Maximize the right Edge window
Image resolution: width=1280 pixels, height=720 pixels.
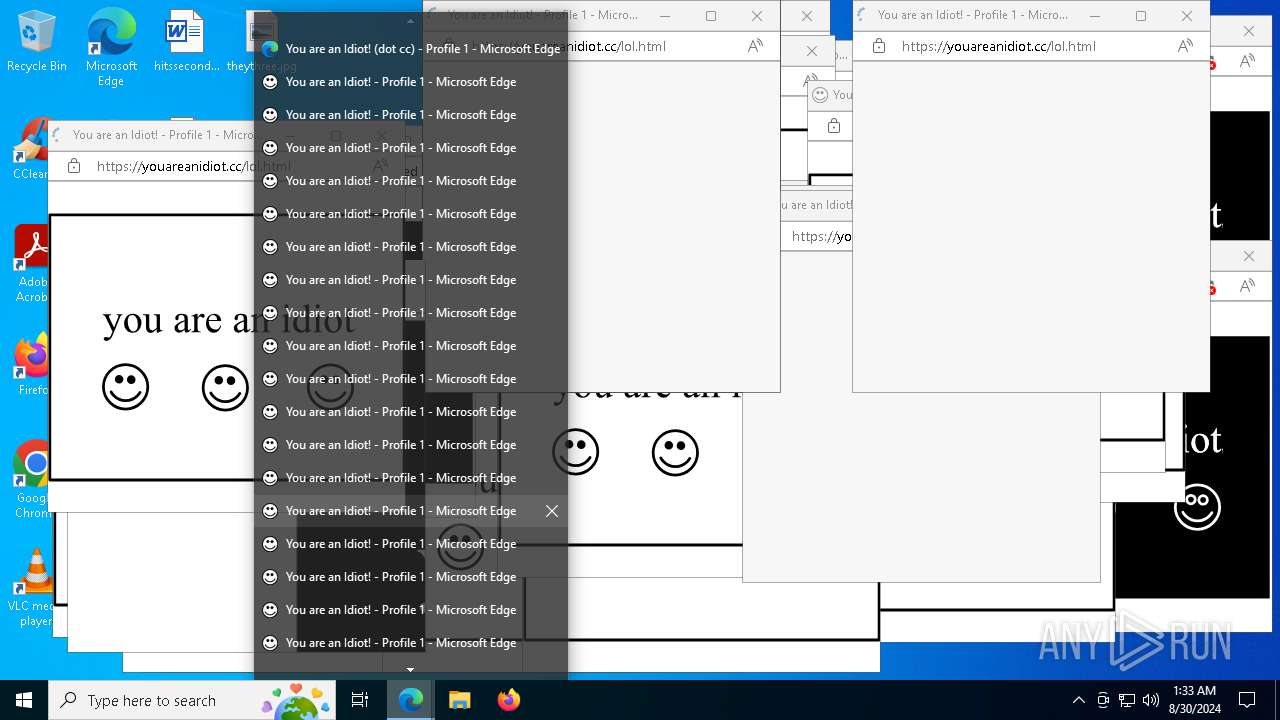coord(1141,16)
